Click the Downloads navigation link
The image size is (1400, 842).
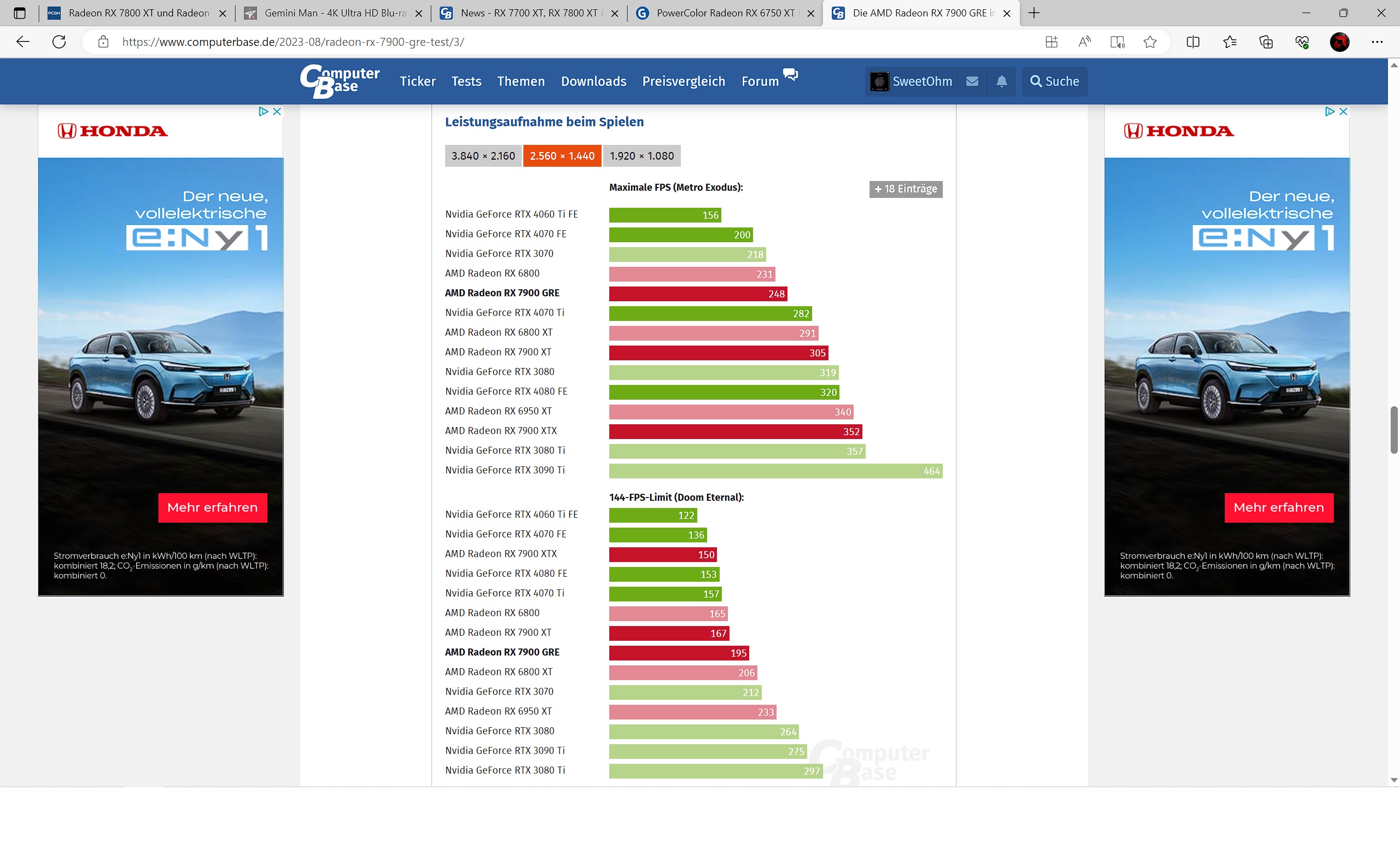coord(593,81)
